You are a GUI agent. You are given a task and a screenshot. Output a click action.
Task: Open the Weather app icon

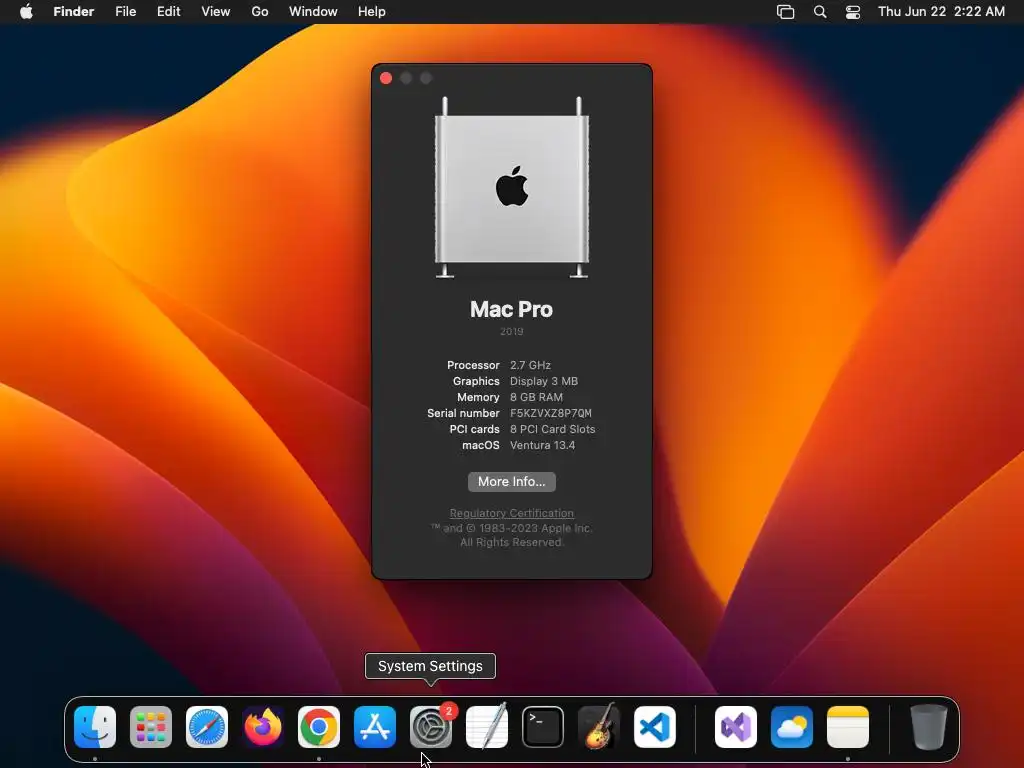[x=792, y=727]
